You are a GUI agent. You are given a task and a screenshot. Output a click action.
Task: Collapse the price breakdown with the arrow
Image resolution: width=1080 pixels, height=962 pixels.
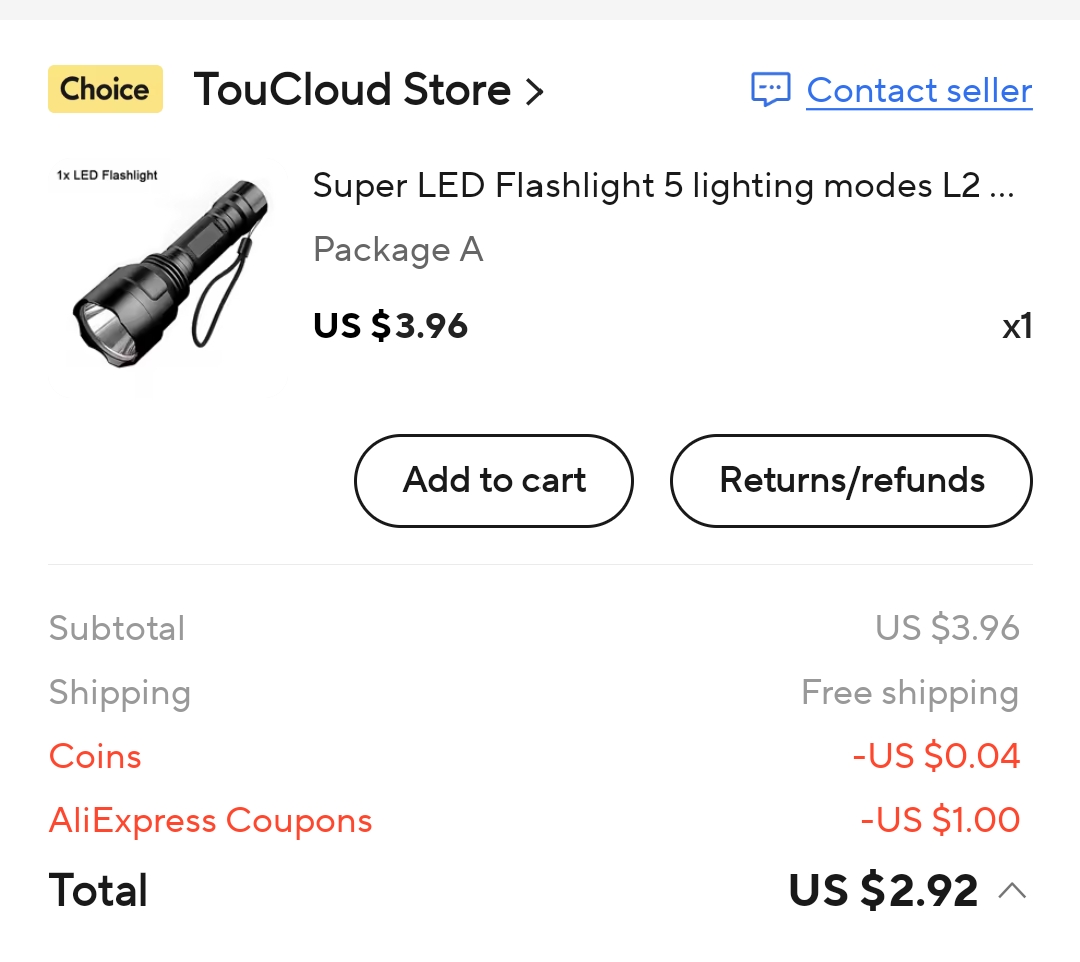click(x=1012, y=890)
